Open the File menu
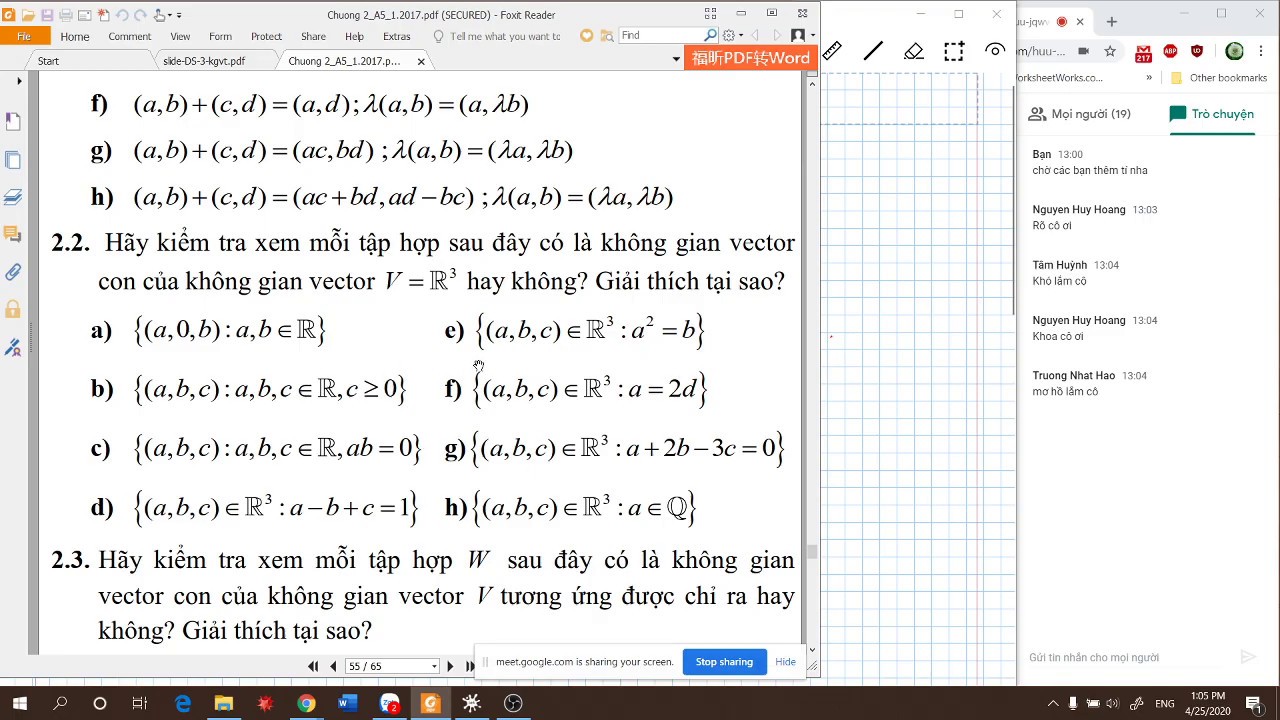The image size is (1280, 720). pos(23,36)
